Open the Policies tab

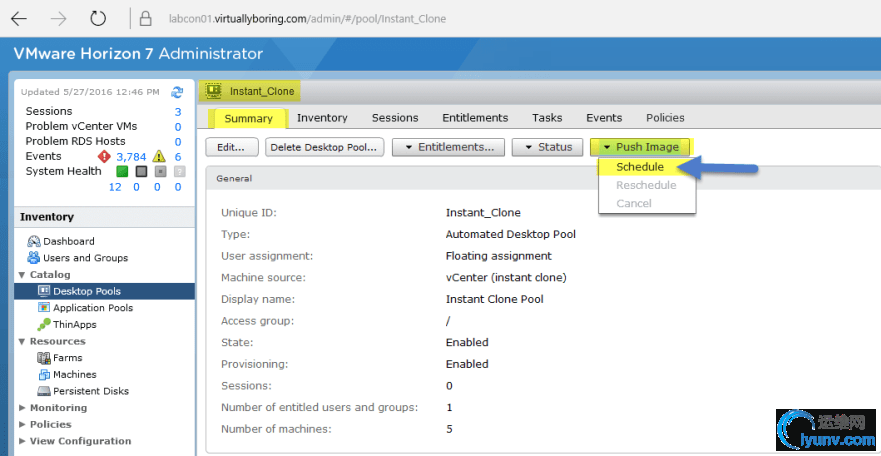click(665, 118)
